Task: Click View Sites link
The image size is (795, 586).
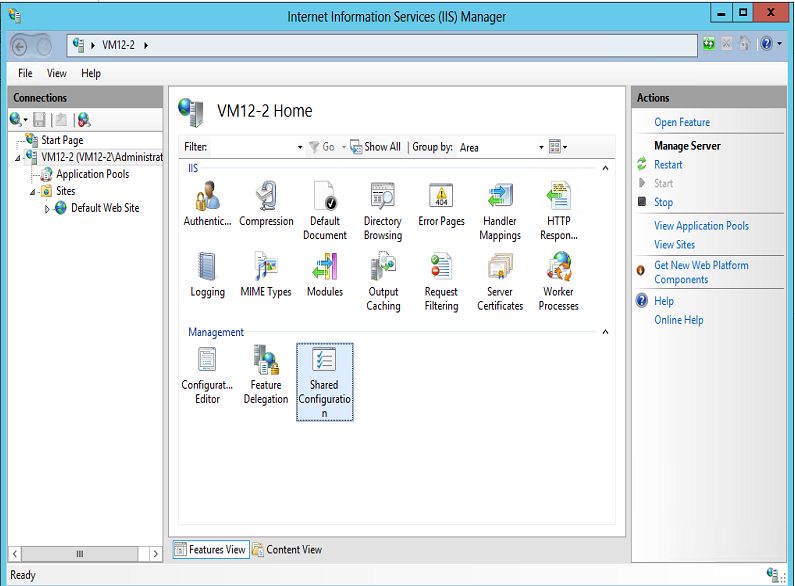Action: pos(674,245)
